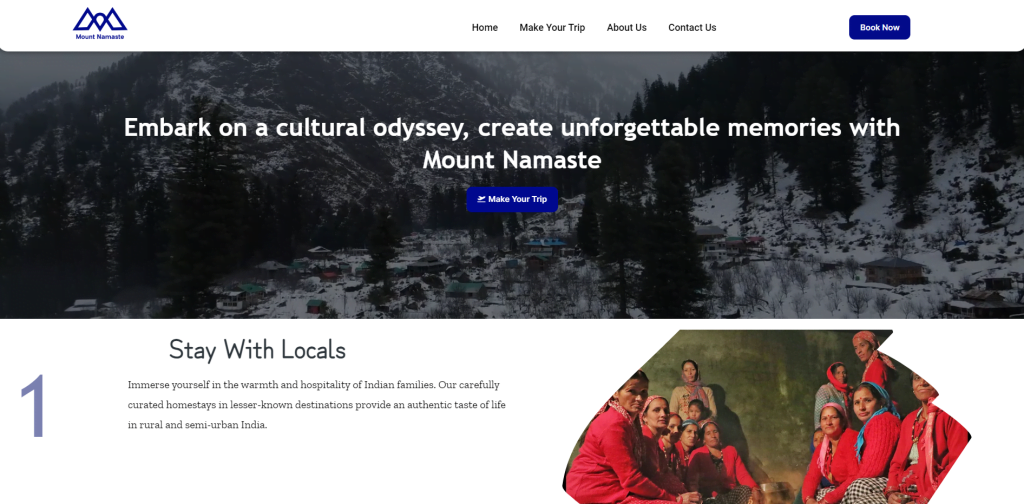
Task: Click the Stay With Locals heading
Action: coord(257,349)
